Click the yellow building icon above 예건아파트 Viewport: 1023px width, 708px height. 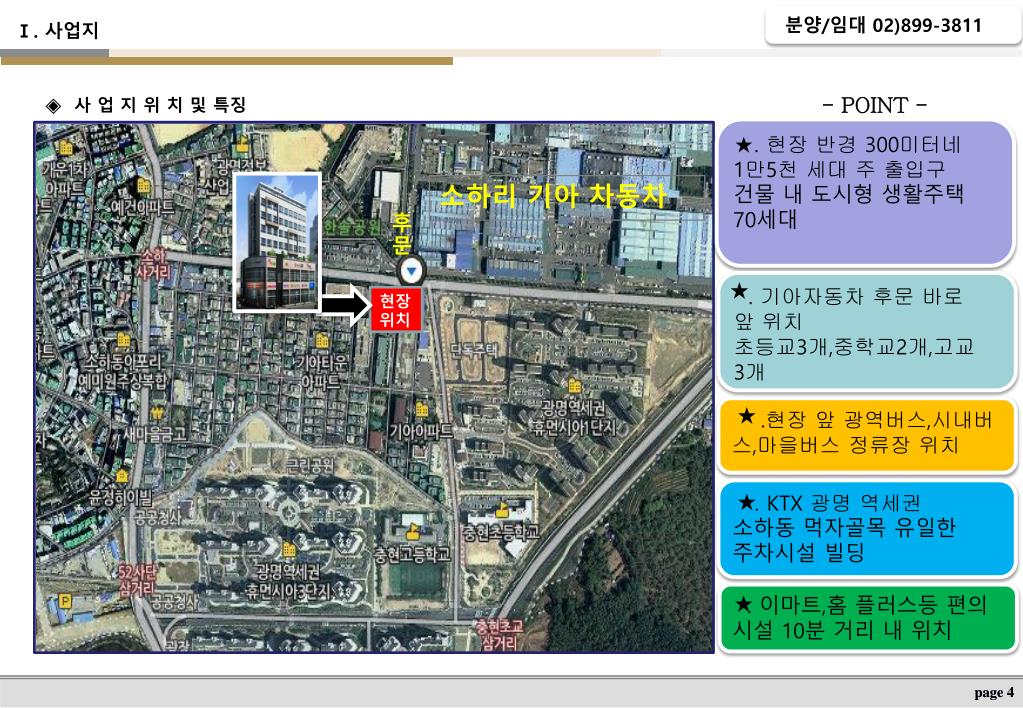pyautogui.click(x=143, y=187)
